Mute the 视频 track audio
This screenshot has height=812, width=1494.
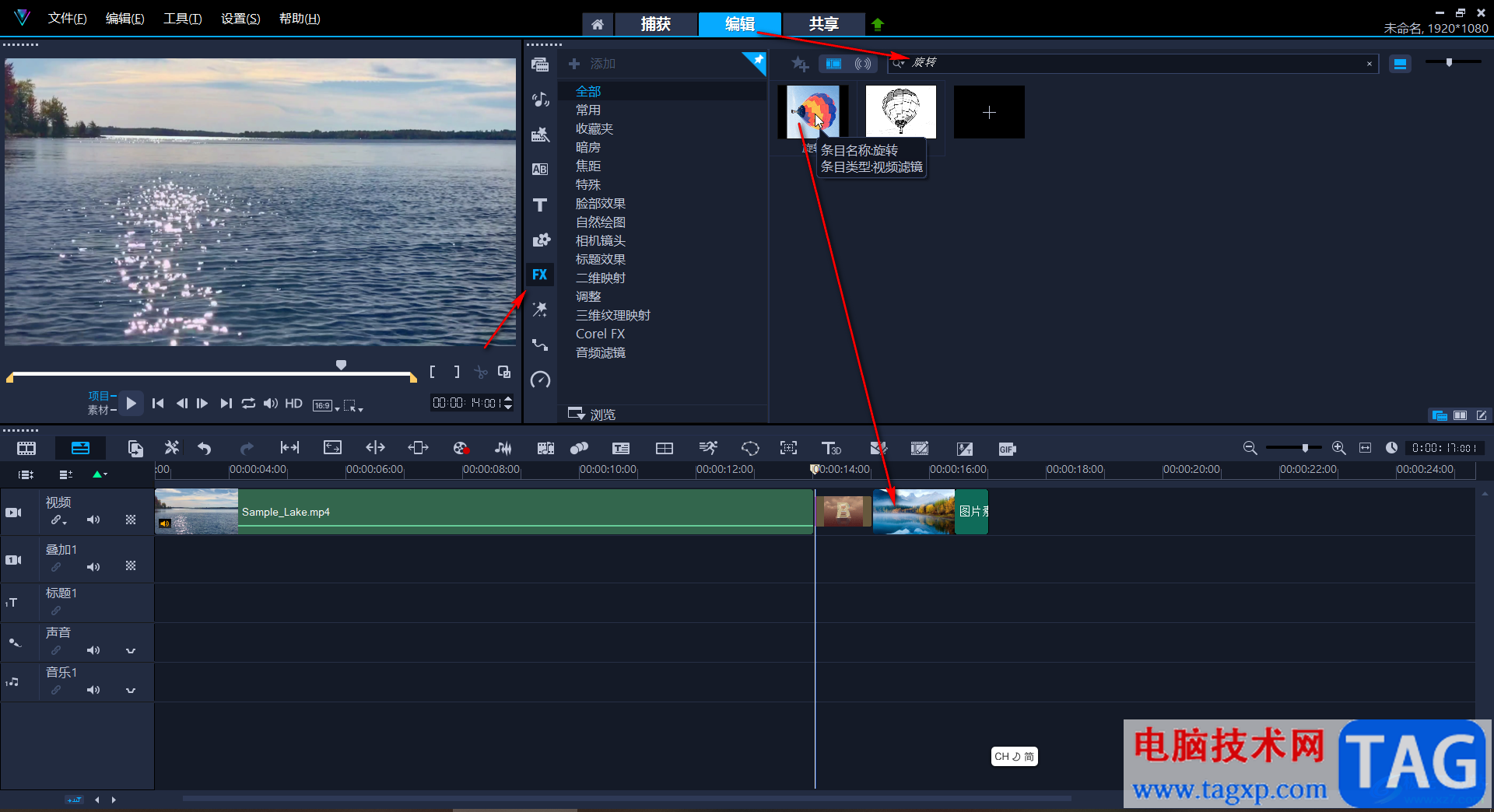pos(93,520)
